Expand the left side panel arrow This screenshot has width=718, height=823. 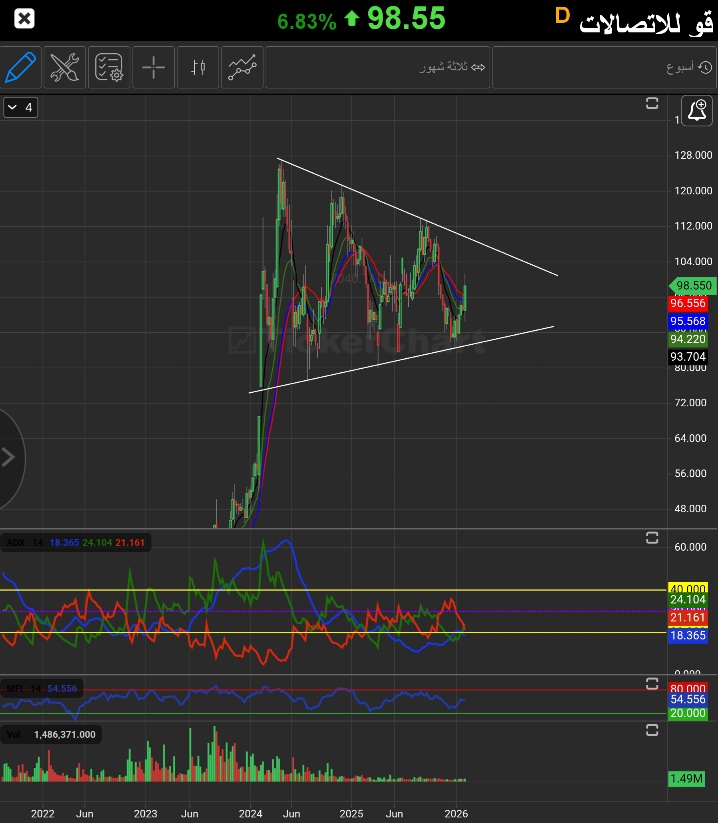tap(10, 458)
